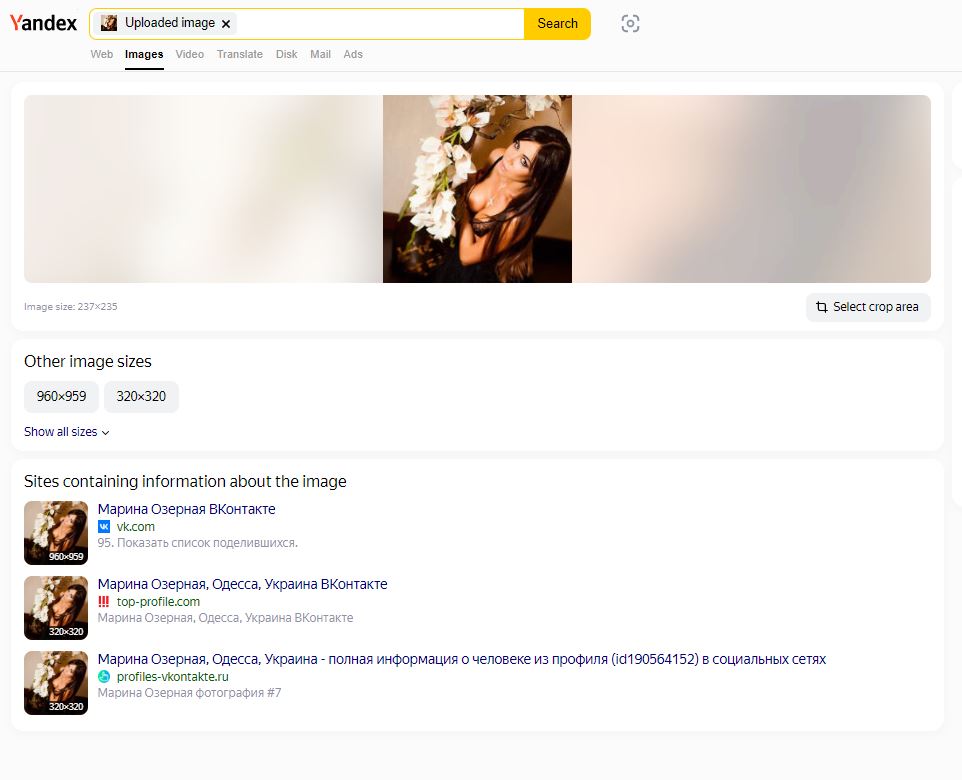
Task: Click the yellow Search button
Action: point(557,24)
